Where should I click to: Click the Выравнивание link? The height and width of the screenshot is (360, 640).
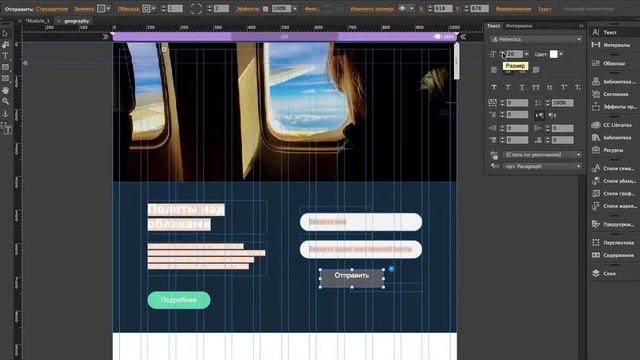tap(513, 9)
